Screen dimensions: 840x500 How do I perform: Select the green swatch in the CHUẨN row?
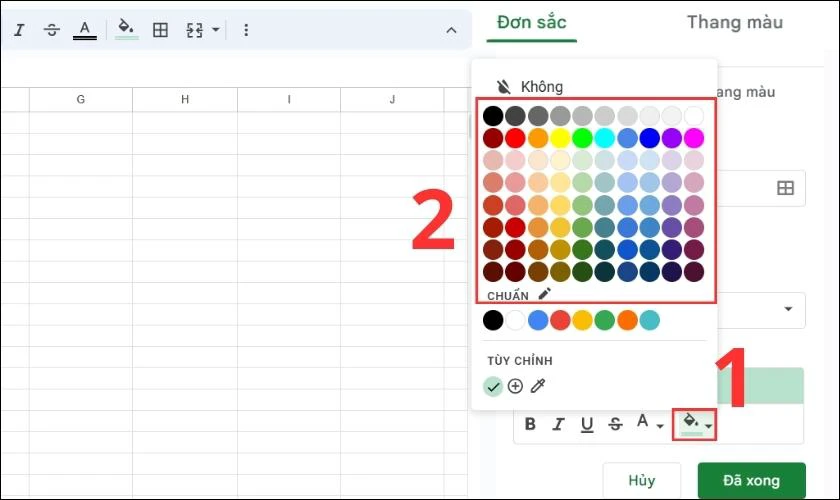[x=604, y=320]
